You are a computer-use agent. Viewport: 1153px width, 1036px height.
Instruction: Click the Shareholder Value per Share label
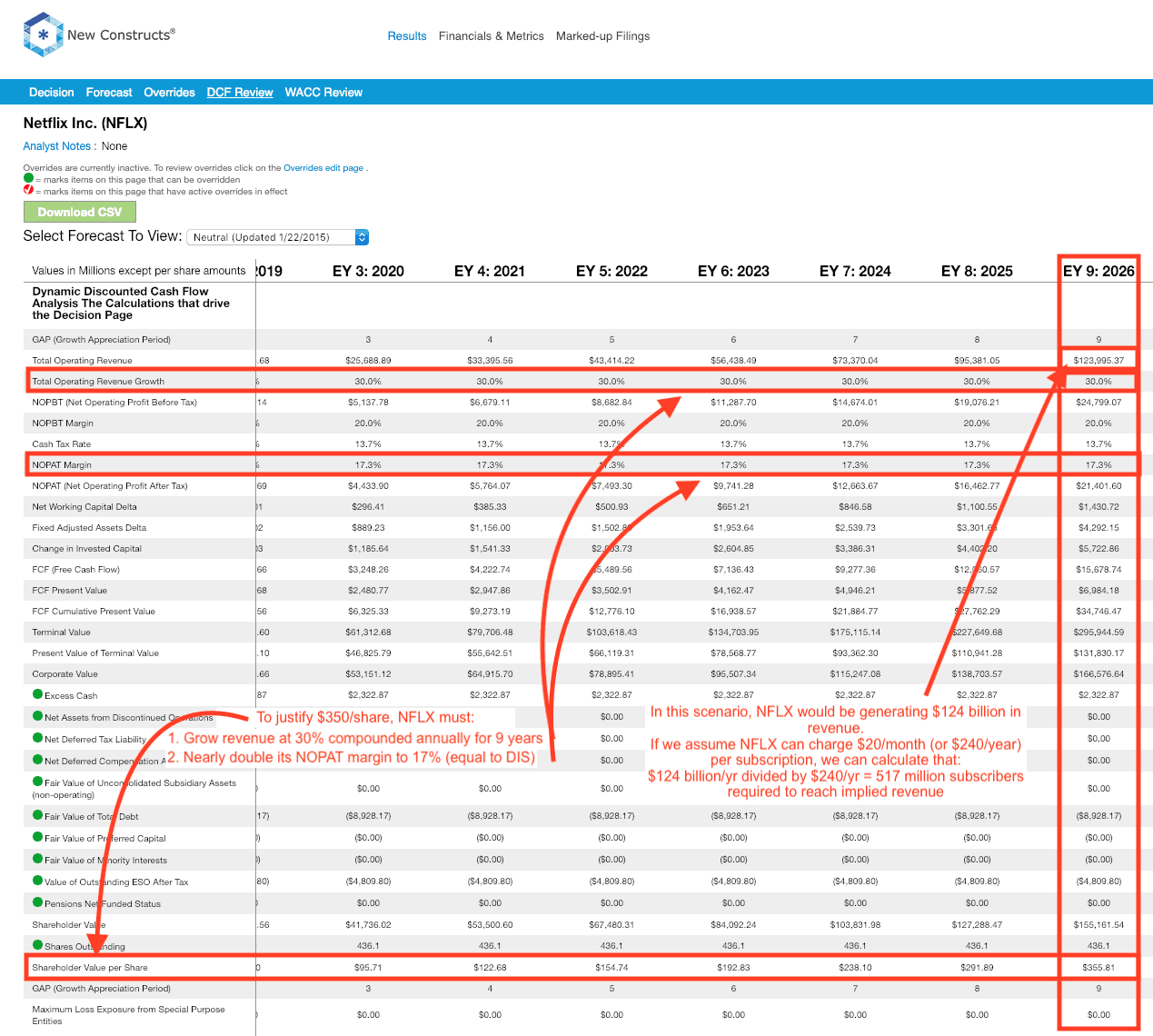tap(90, 968)
